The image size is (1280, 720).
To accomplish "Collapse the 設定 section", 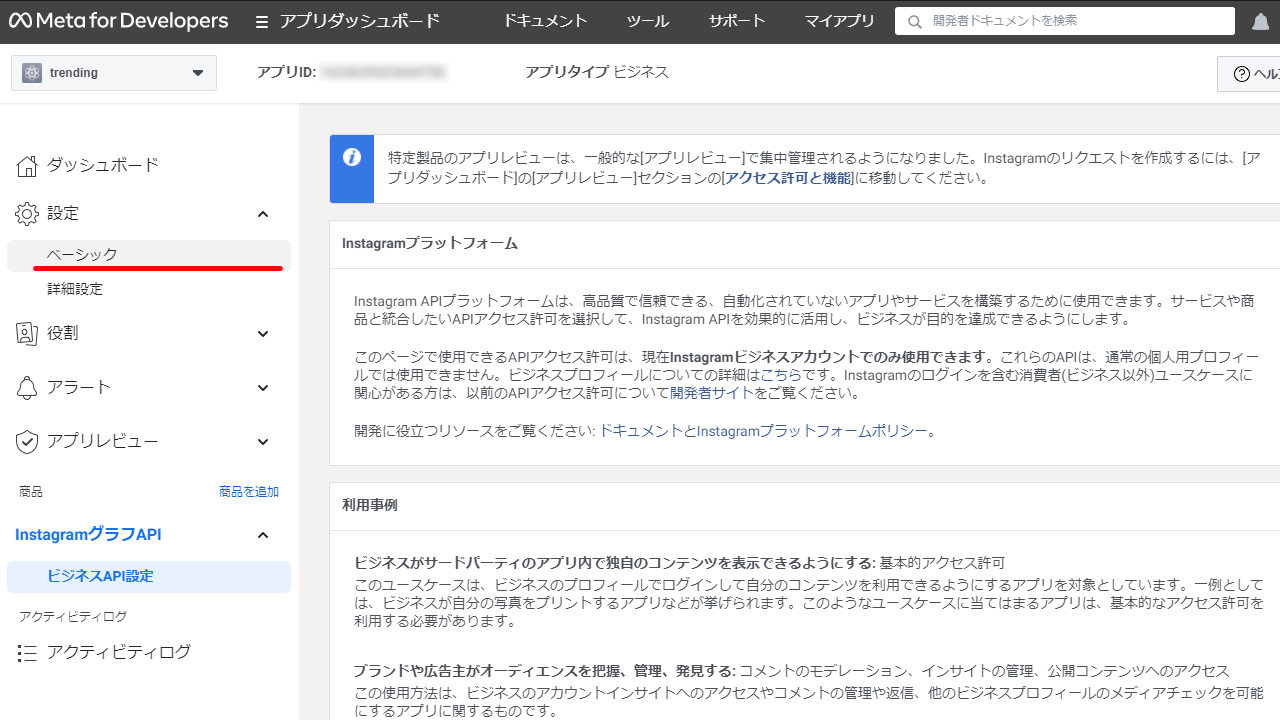I will coord(262,213).
